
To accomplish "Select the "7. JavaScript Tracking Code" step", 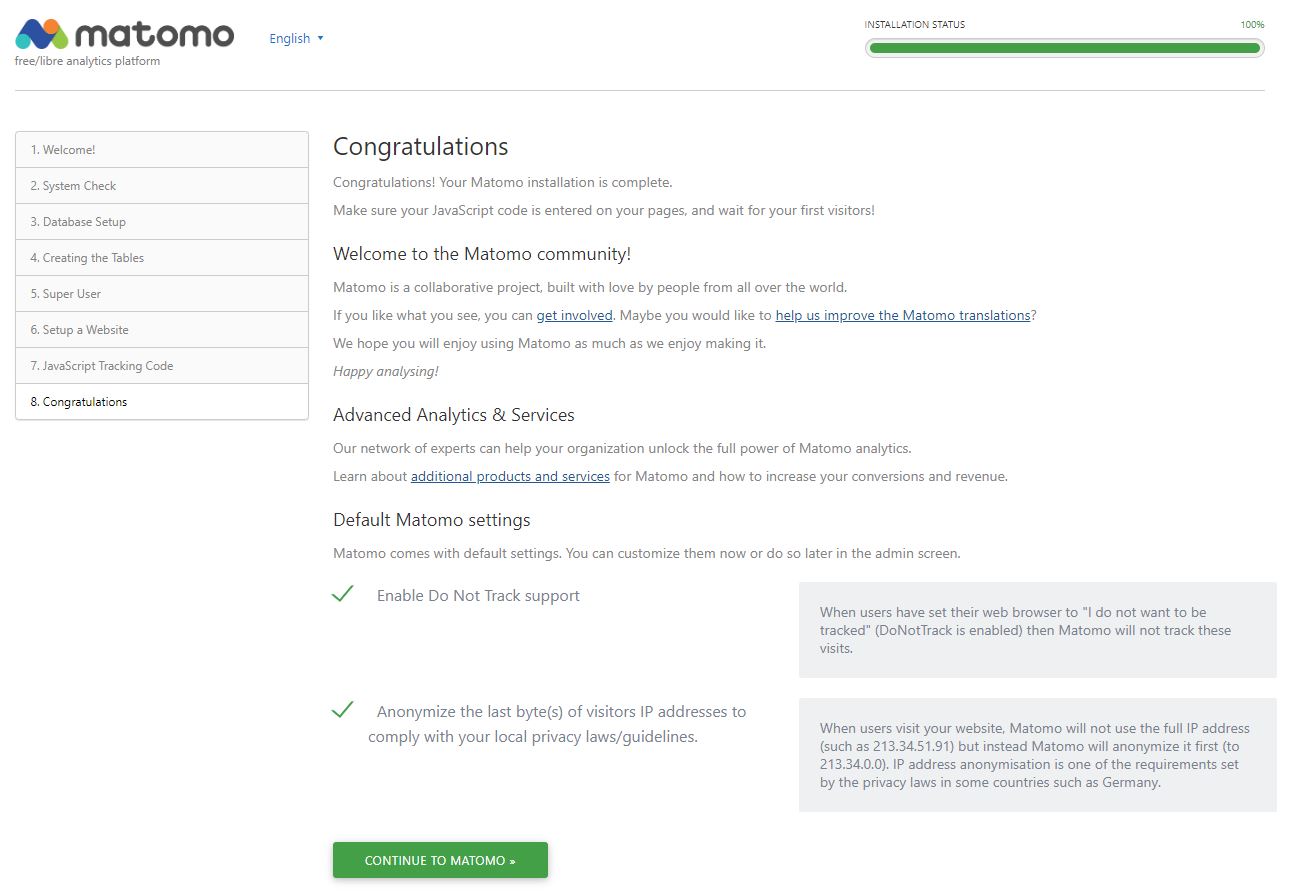I will point(161,365).
